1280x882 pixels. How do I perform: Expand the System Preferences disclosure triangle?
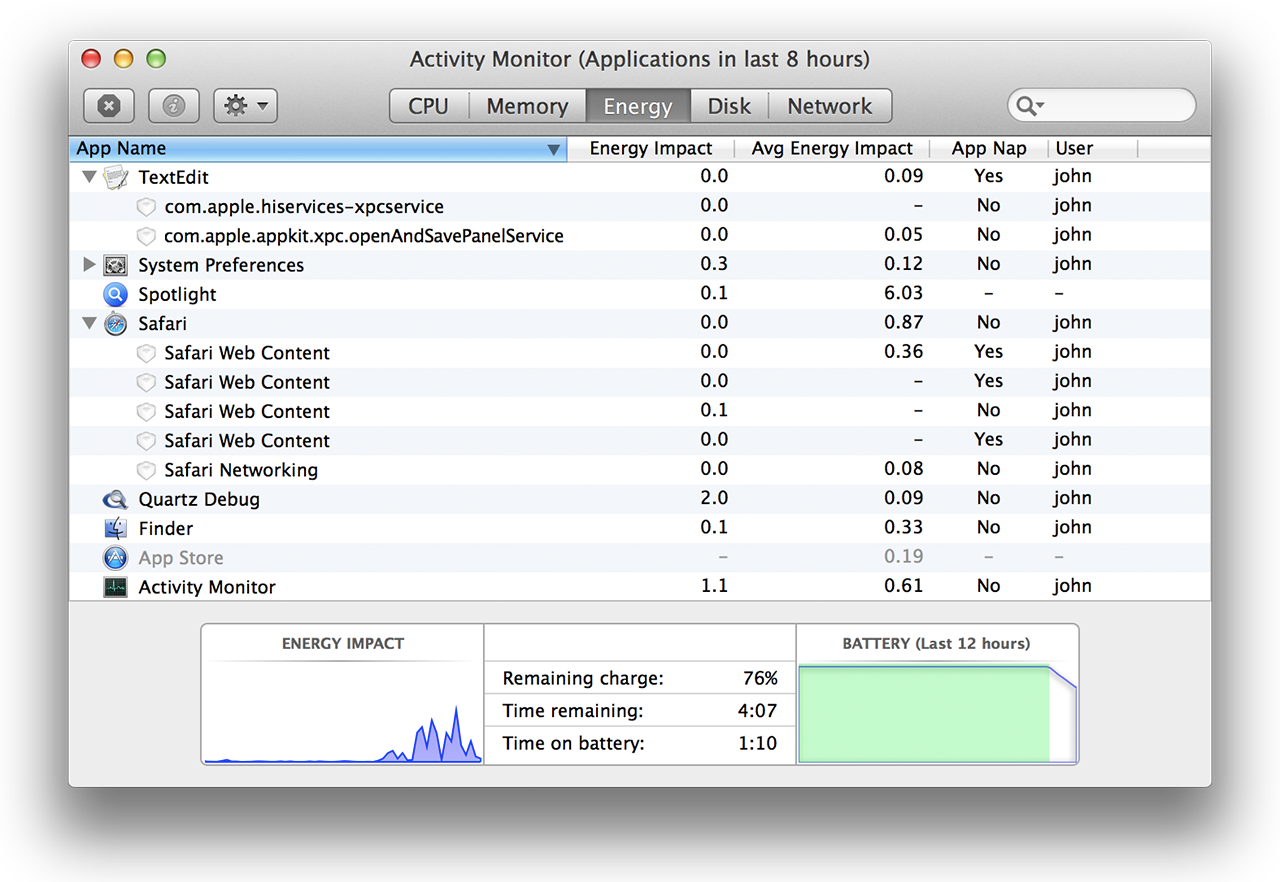(x=89, y=265)
